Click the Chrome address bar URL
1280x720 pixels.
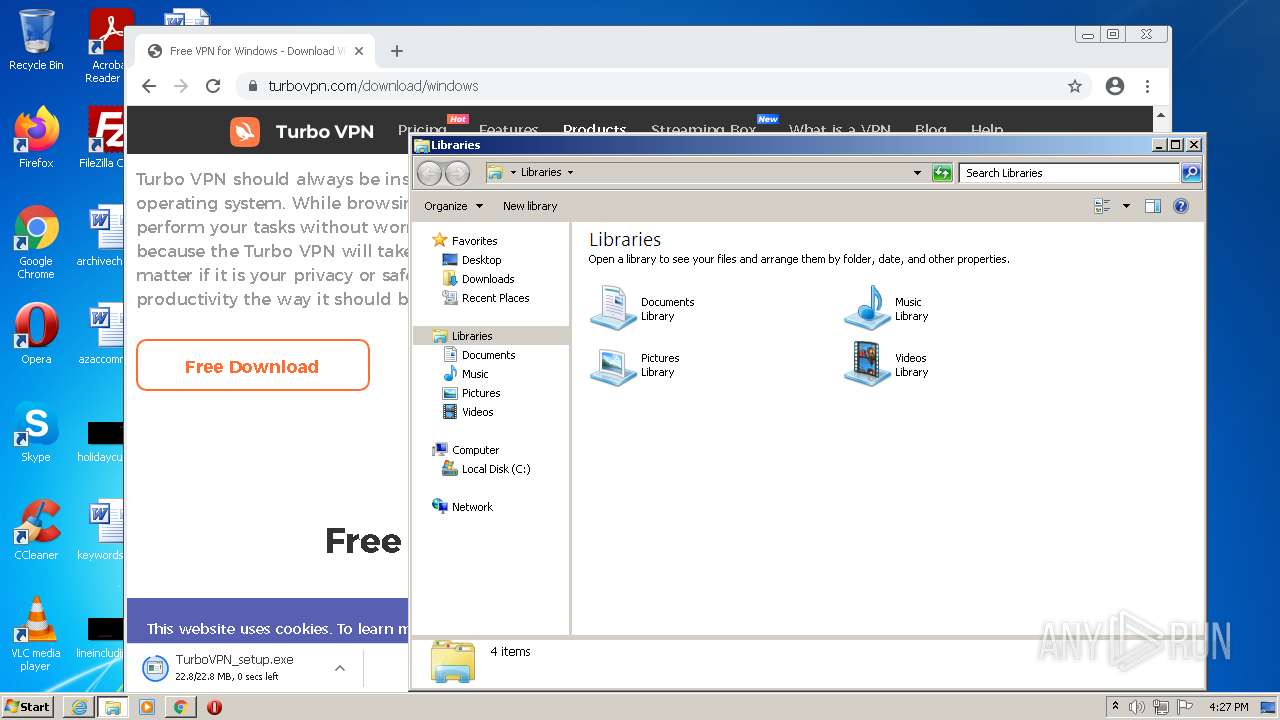[373, 86]
